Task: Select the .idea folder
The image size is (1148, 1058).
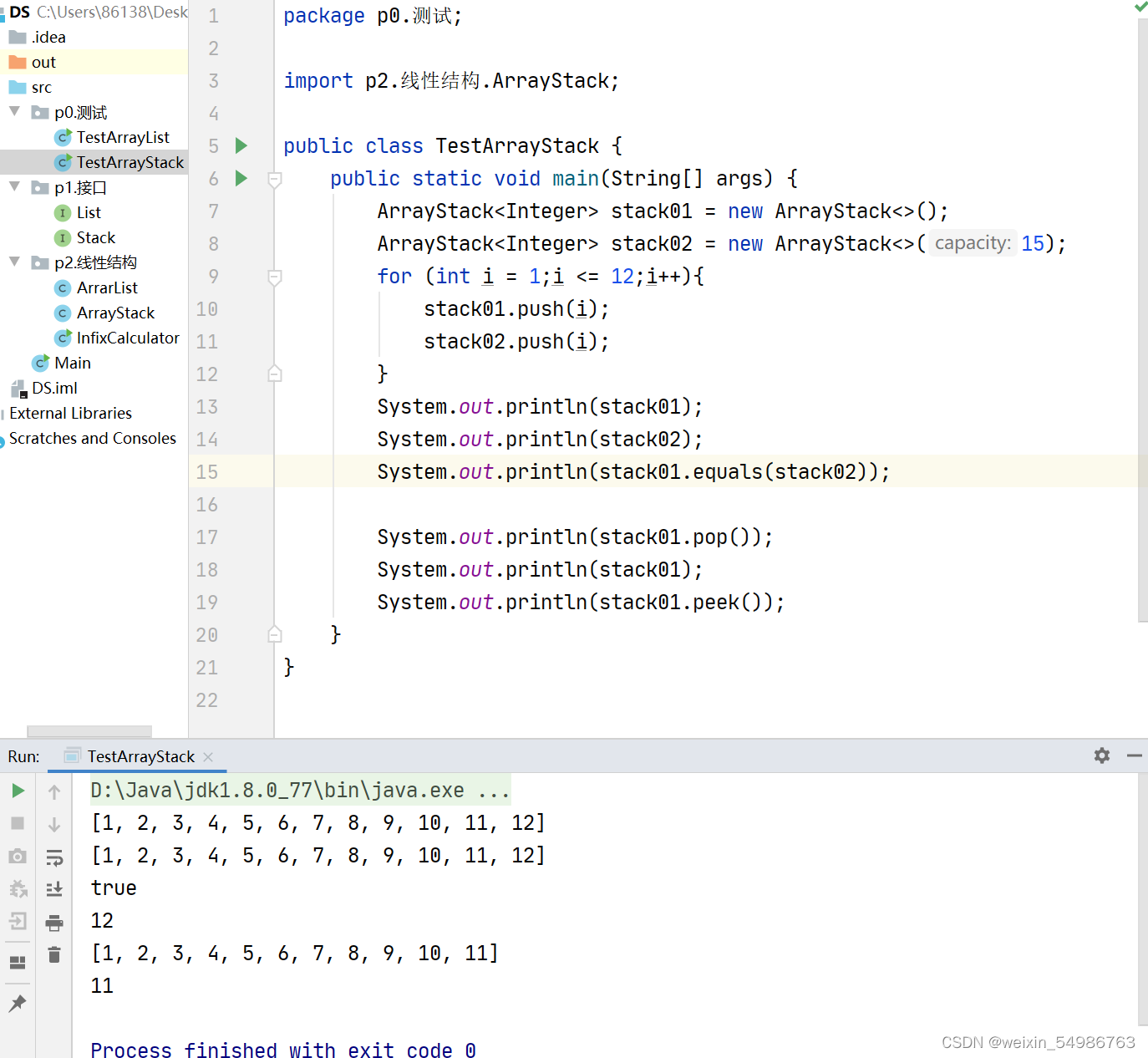Action: click(x=48, y=37)
